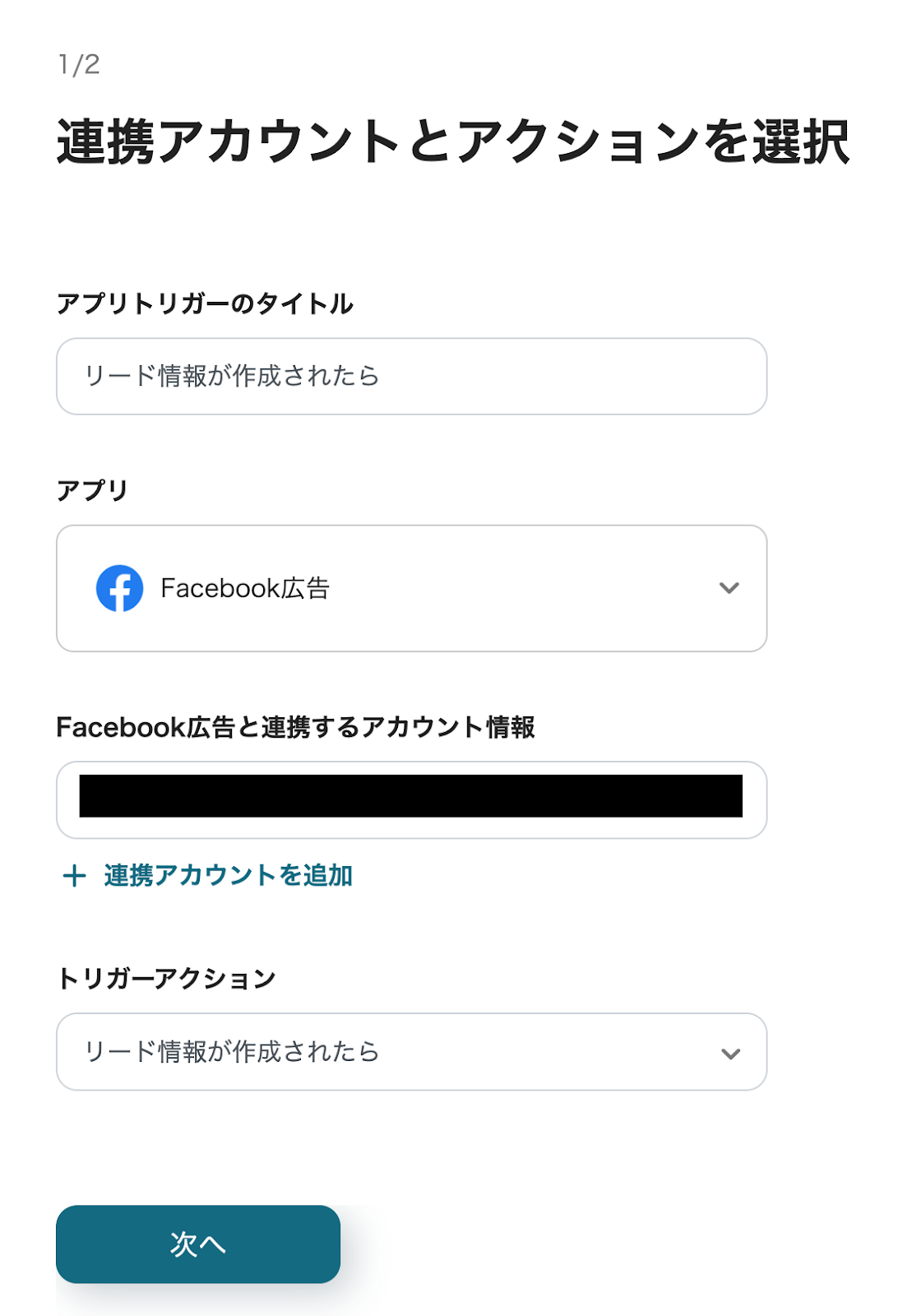Click the アプリ label above the app selector
The image size is (898, 1316).
[x=92, y=490]
